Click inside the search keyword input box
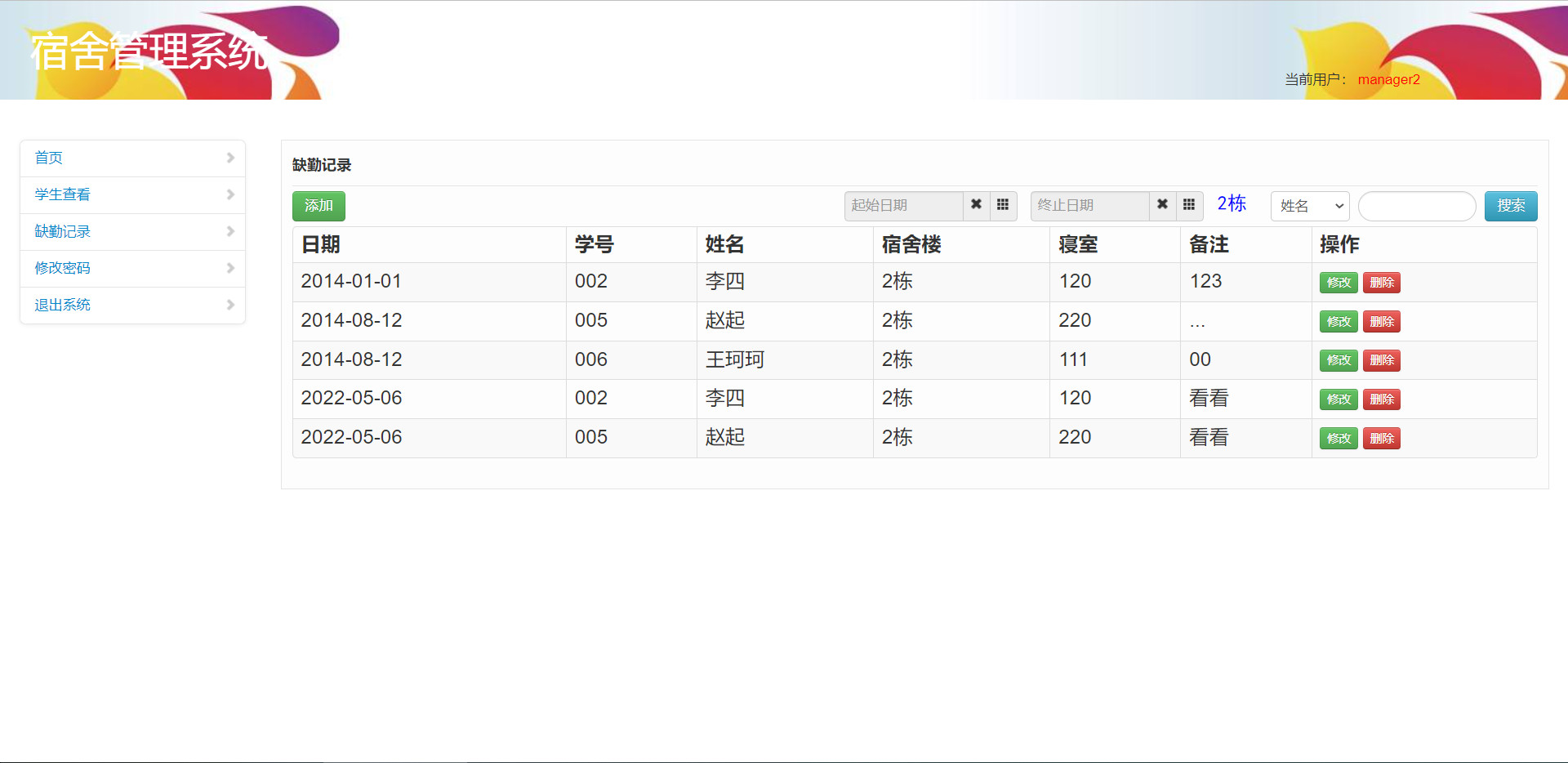This screenshot has width=1568, height=763. 1416,206
